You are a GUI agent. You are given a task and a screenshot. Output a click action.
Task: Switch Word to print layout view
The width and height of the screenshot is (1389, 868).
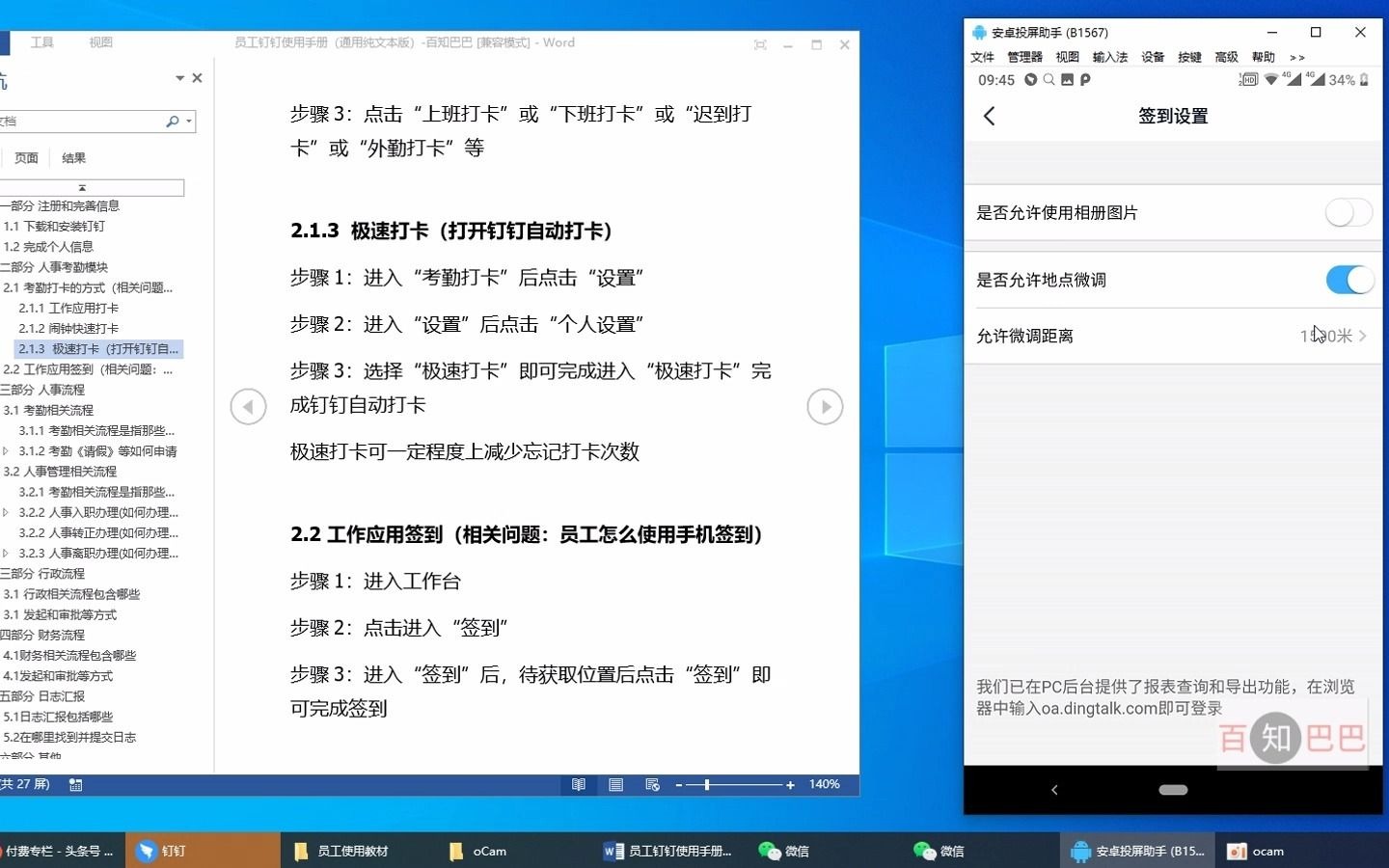click(x=615, y=785)
